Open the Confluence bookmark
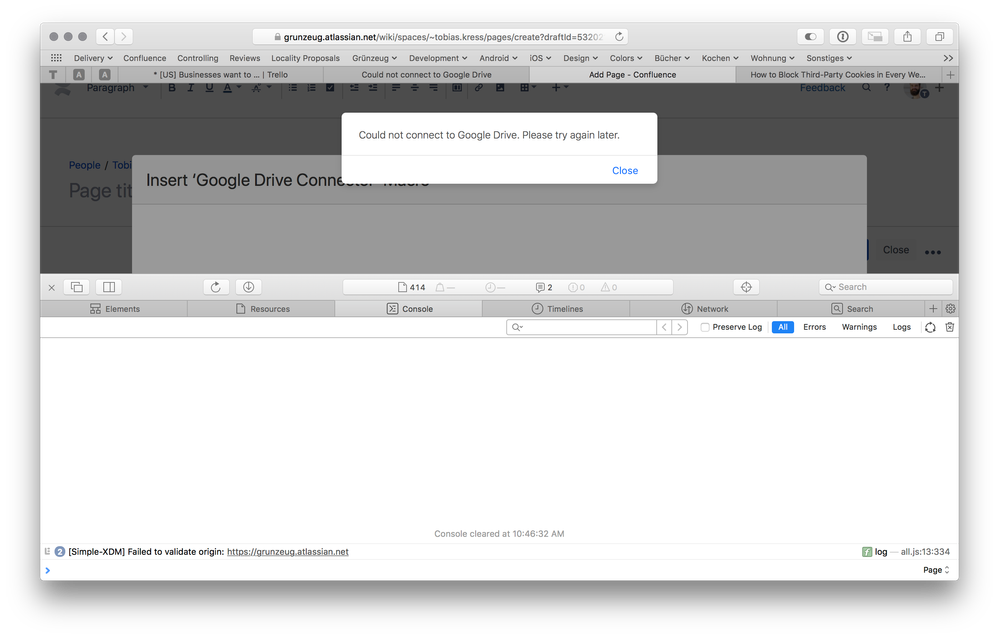Viewport: 999px width, 638px height. tap(145, 58)
